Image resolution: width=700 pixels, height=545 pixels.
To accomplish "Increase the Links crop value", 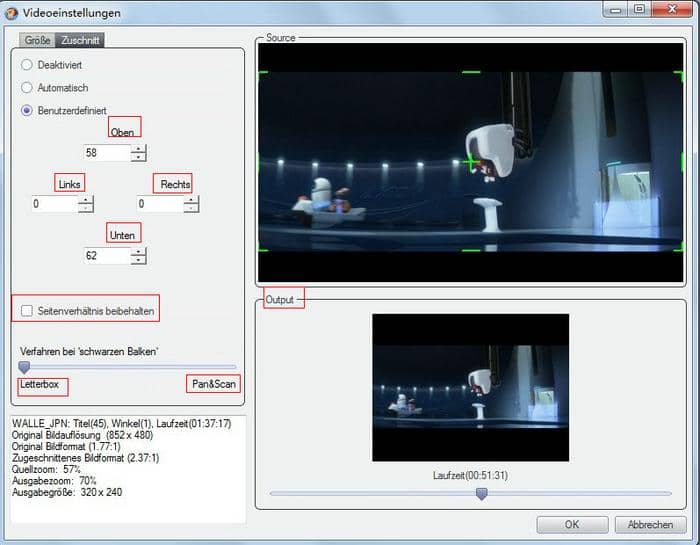I will pos(86,200).
